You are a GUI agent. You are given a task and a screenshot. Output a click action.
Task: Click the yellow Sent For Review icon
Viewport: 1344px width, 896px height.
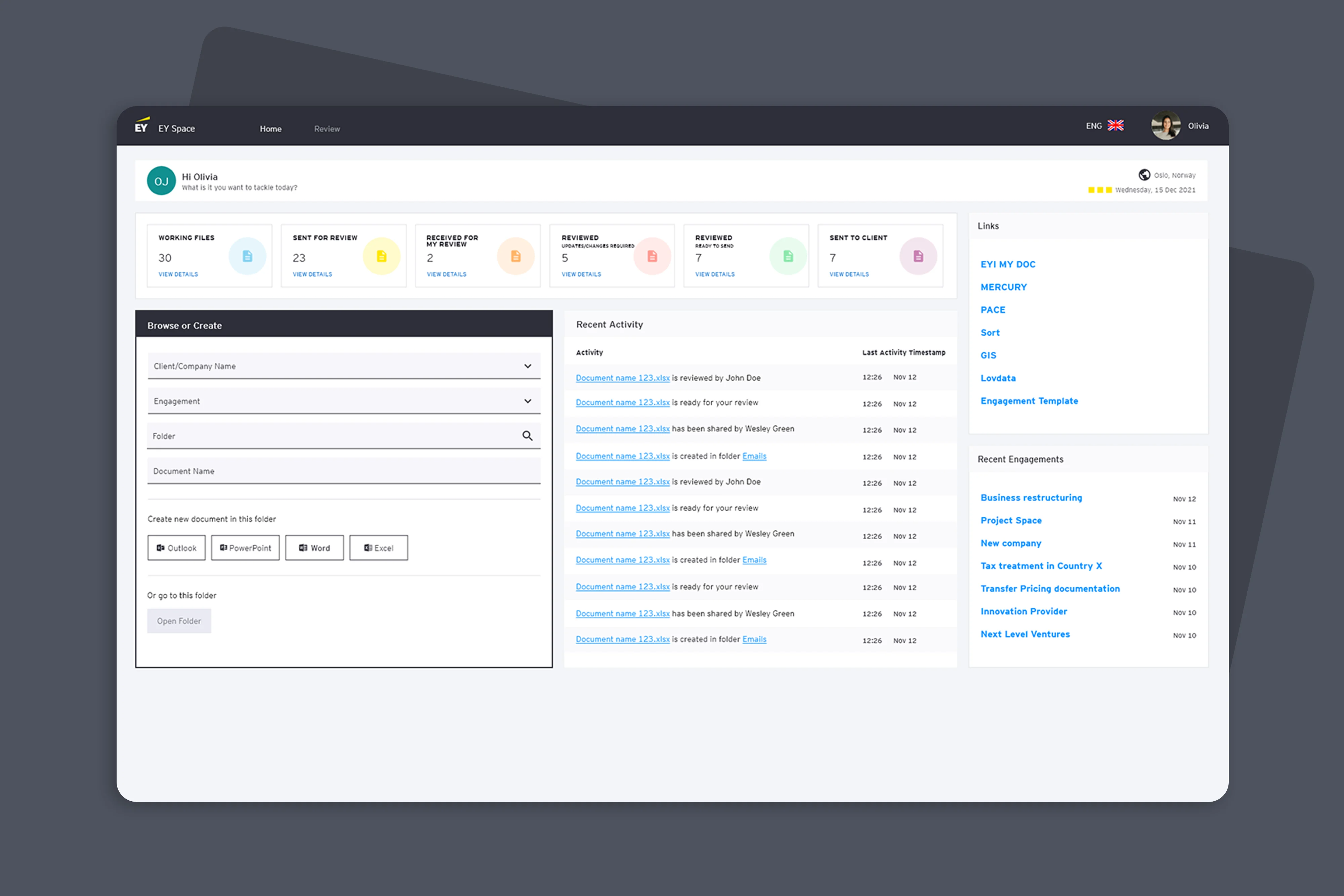pyautogui.click(x=381, y=256)
